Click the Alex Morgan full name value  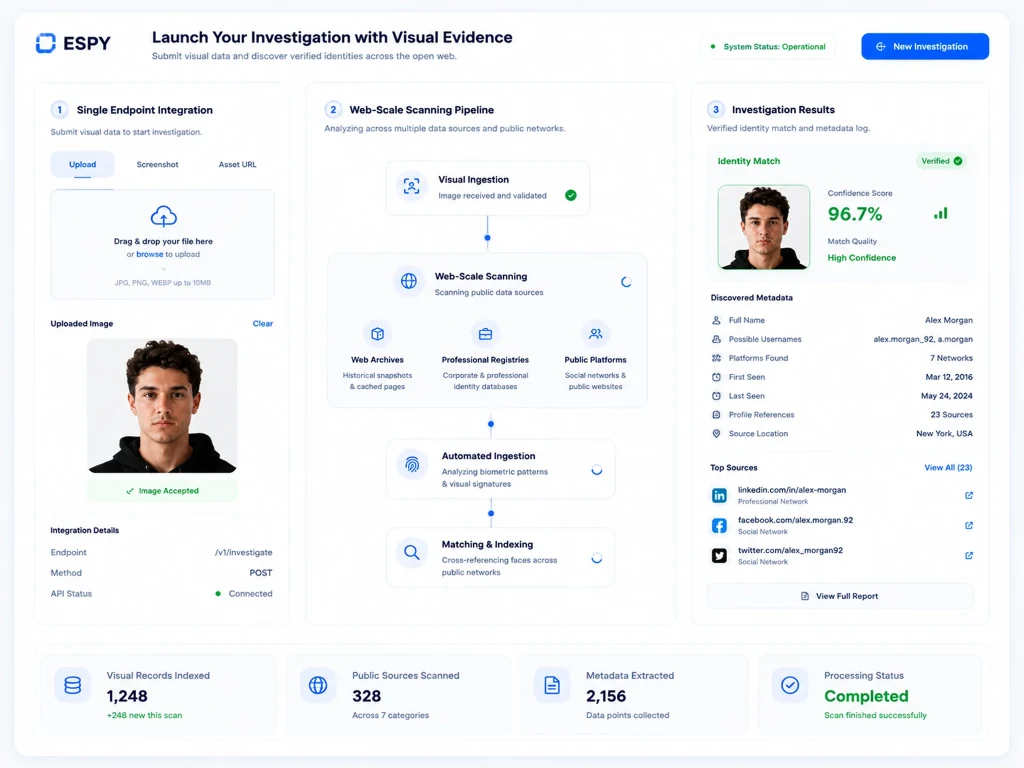pos(948,320)
